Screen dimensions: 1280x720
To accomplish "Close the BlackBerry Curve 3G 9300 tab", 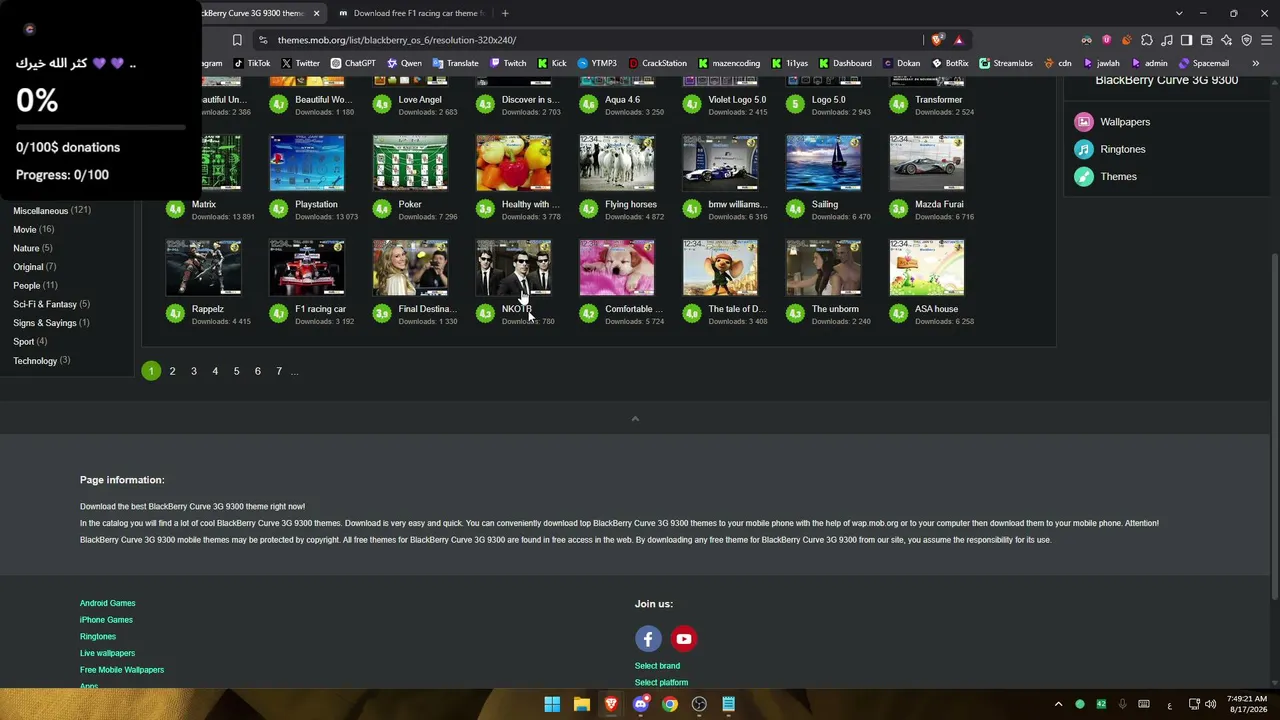I will pyautogui.click(x=317, y=13).
